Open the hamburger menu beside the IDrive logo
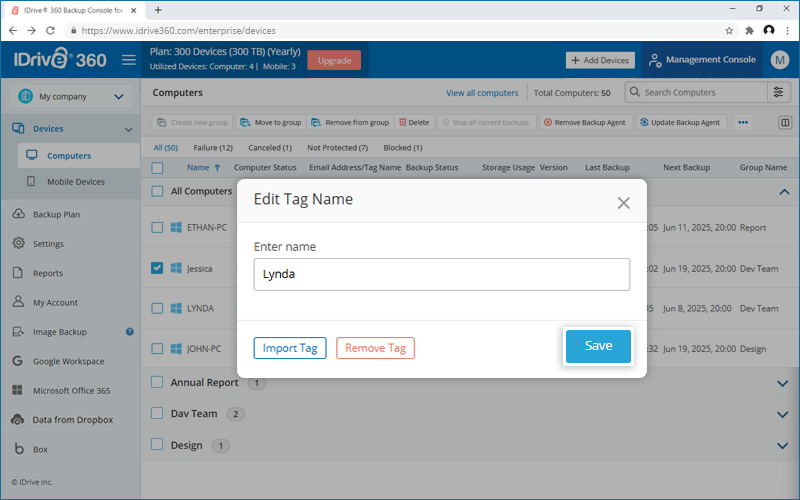Viewport: 800px width, 500px height. pos(129,60)
